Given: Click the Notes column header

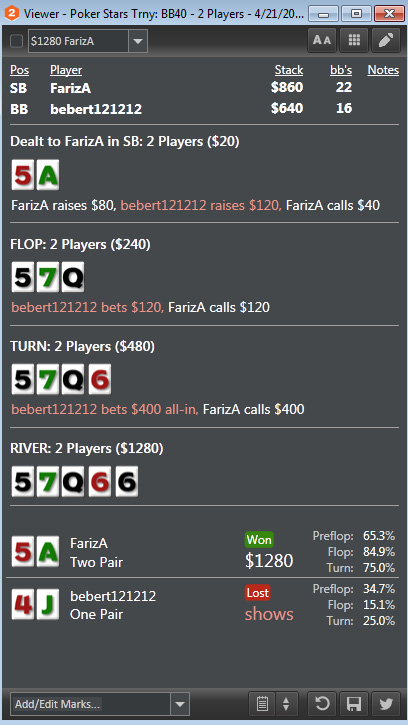Looking at the screenshot, I should [x=383, y=70].
